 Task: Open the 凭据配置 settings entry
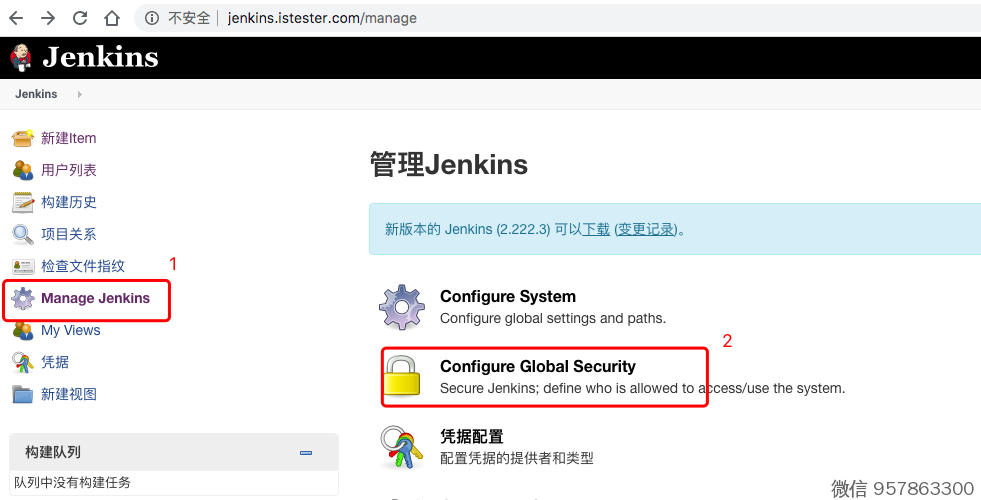(472, 437)
